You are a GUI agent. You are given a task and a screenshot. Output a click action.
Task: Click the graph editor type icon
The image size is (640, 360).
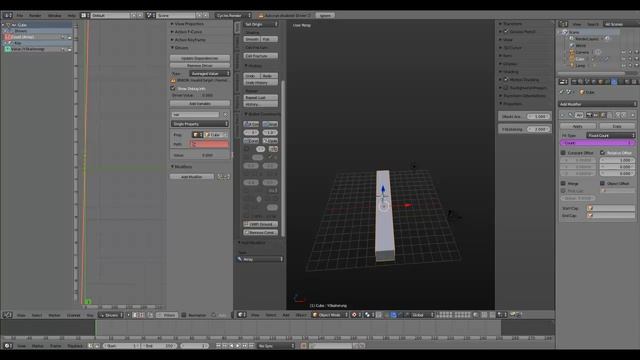[x=7, y=315]
